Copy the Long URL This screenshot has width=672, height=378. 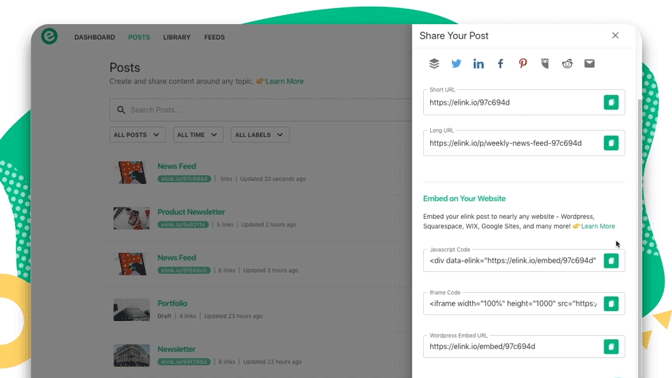click(x=611, y=143)
